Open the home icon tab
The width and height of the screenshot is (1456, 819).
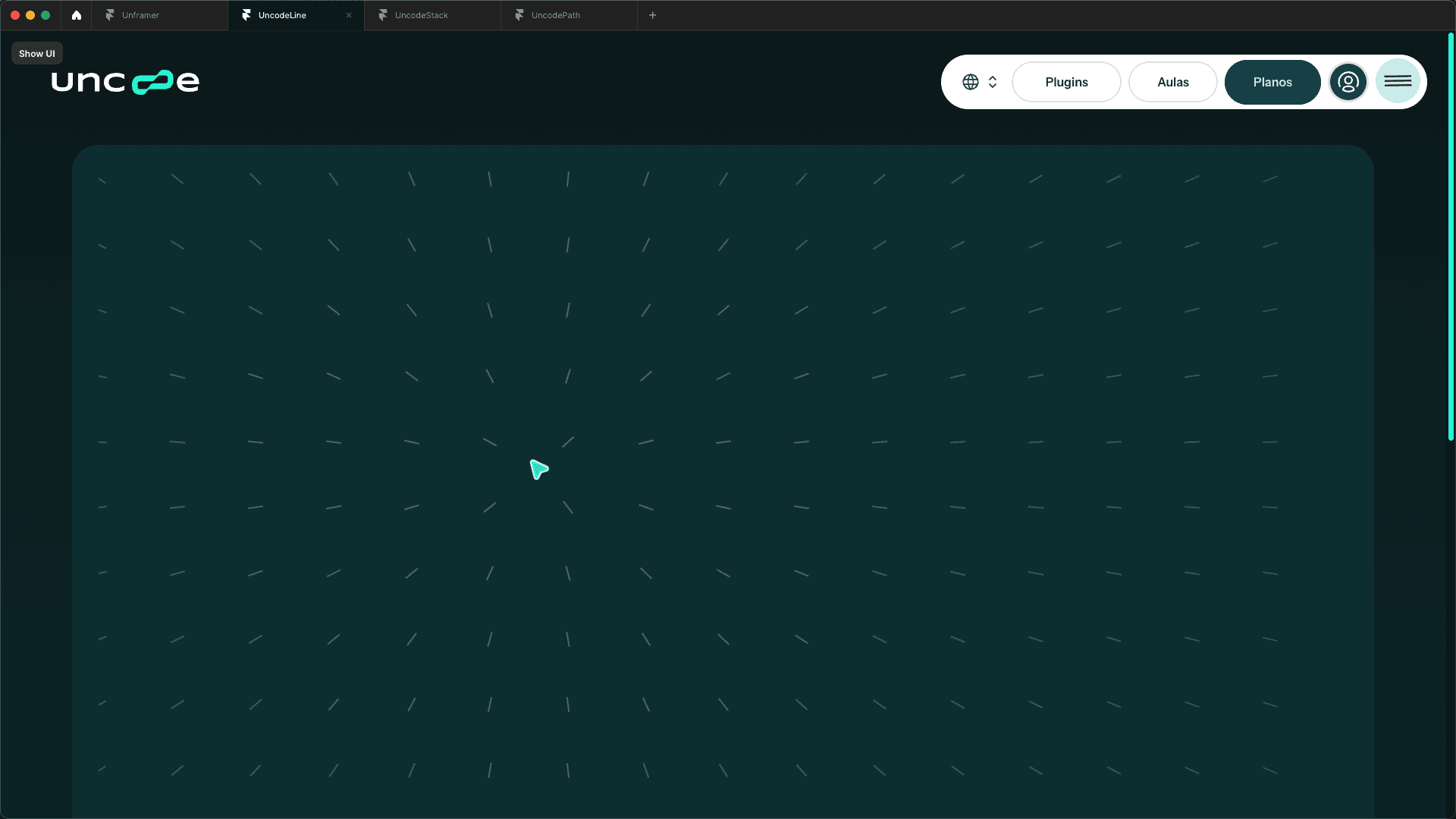pyautogui.click(x=77, y=15)
